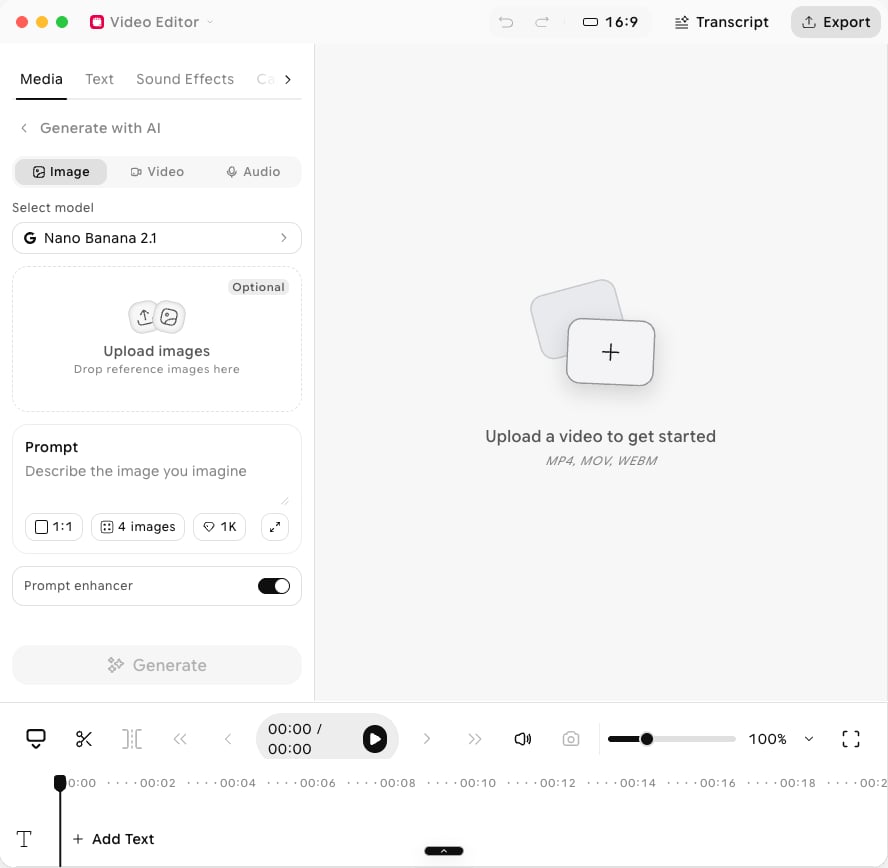The width and height of the screenshot is (888, 868).
Task: Jump forward with double right chevrons
Action: point(475,739)
